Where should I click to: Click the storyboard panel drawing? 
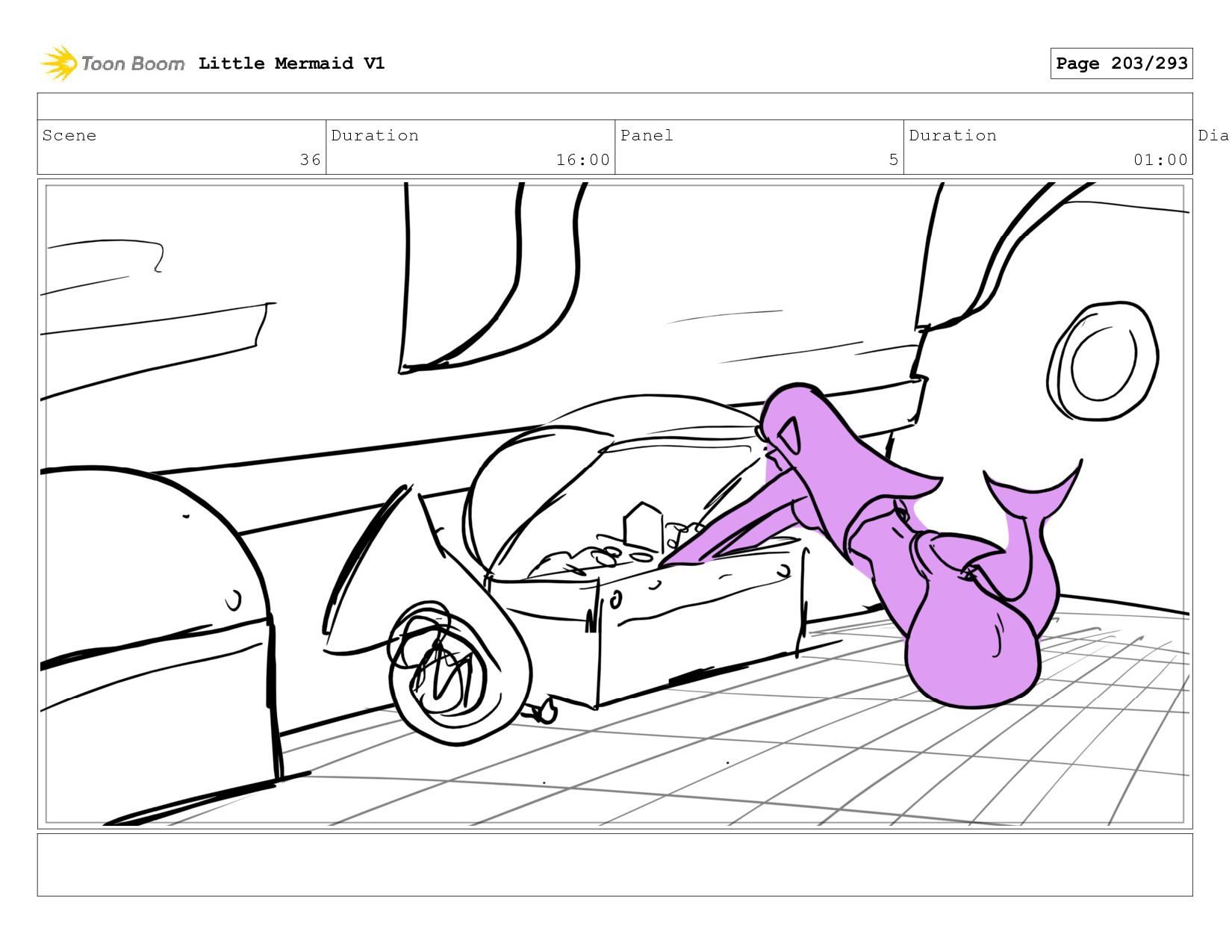point(615,504)
